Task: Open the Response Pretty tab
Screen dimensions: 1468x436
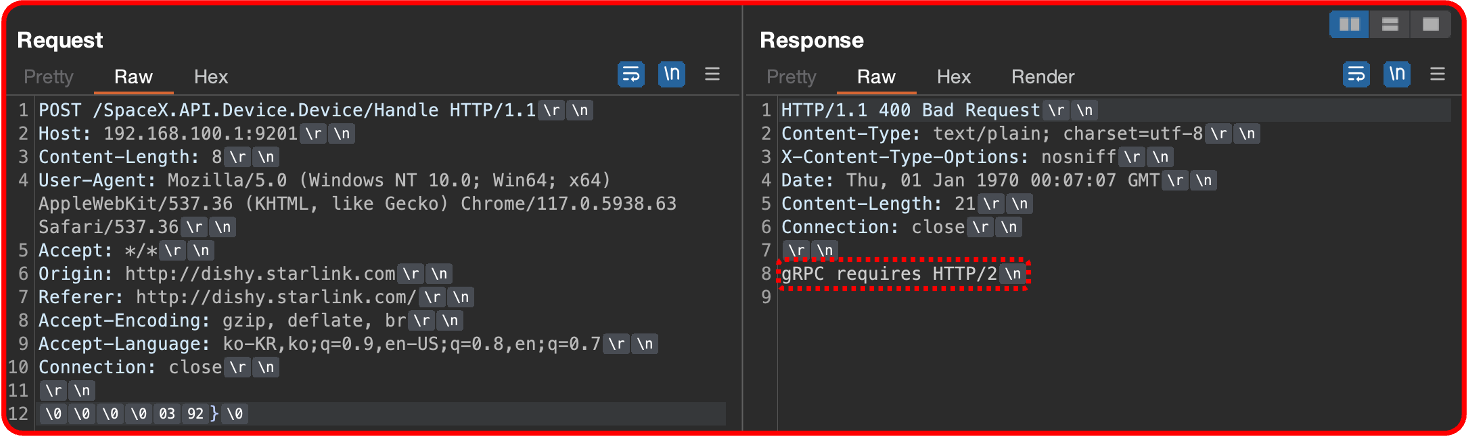Action: 791,77
